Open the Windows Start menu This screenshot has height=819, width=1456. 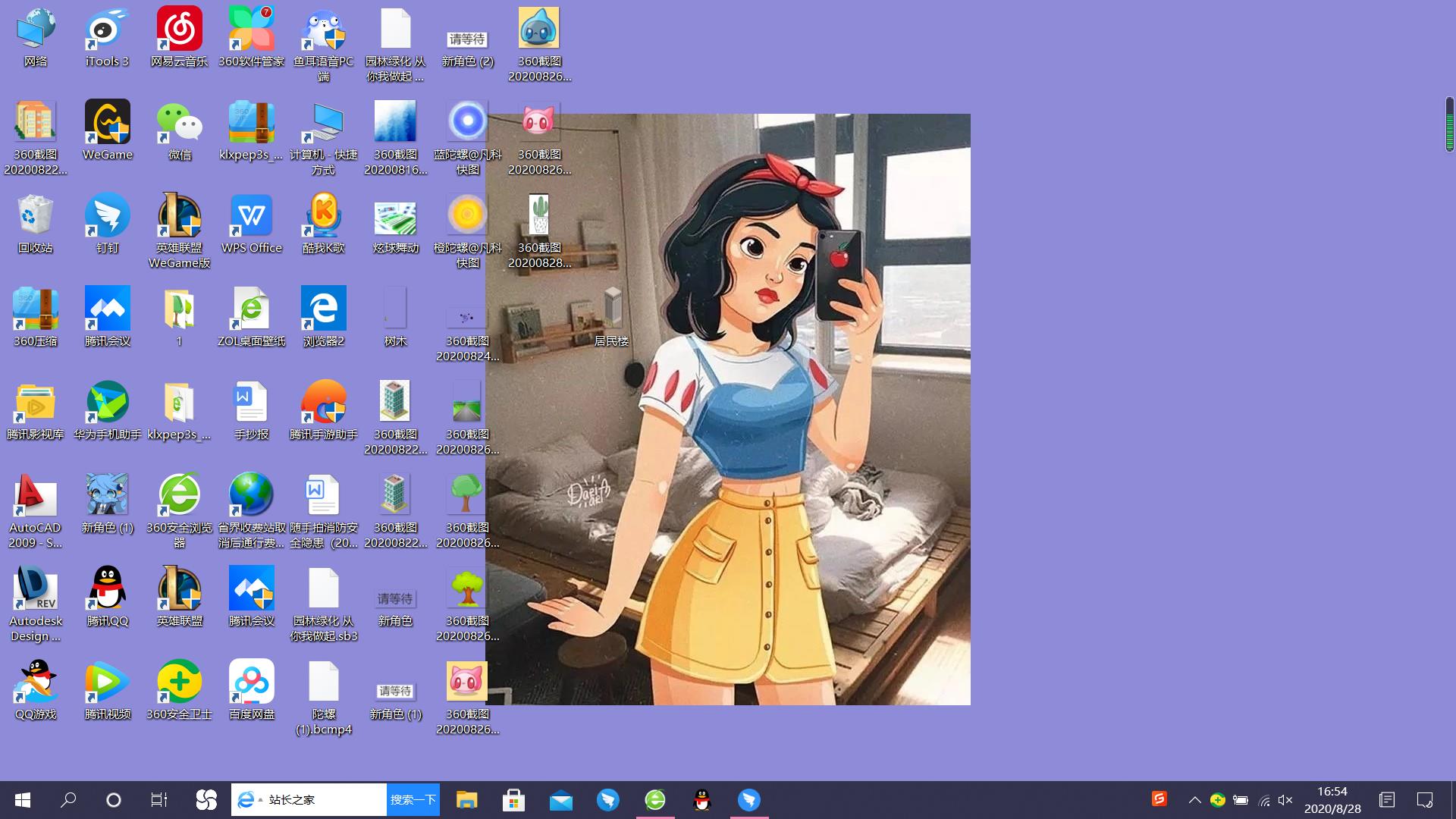[x=23, y=800]
